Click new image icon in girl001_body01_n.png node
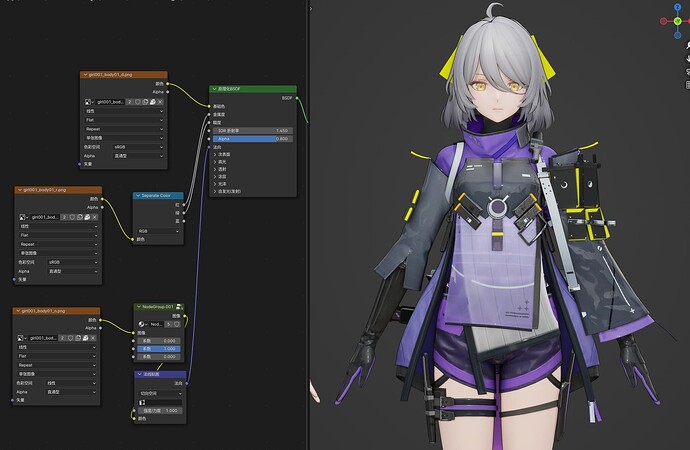The image size is (690, 450). (x=78, y=338)
